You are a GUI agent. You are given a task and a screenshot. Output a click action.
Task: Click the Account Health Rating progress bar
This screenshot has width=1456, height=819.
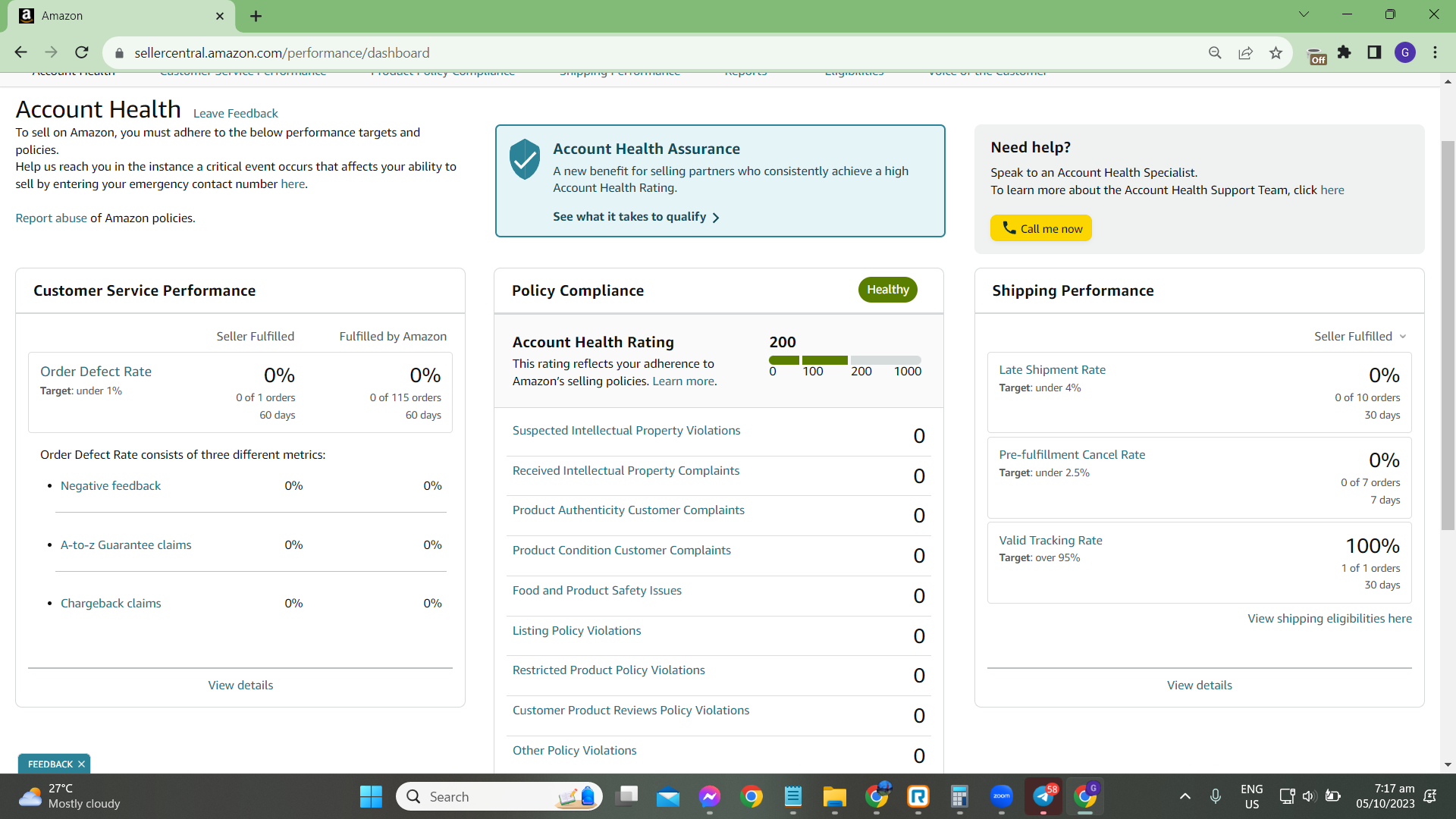click(x=845, y=360)
